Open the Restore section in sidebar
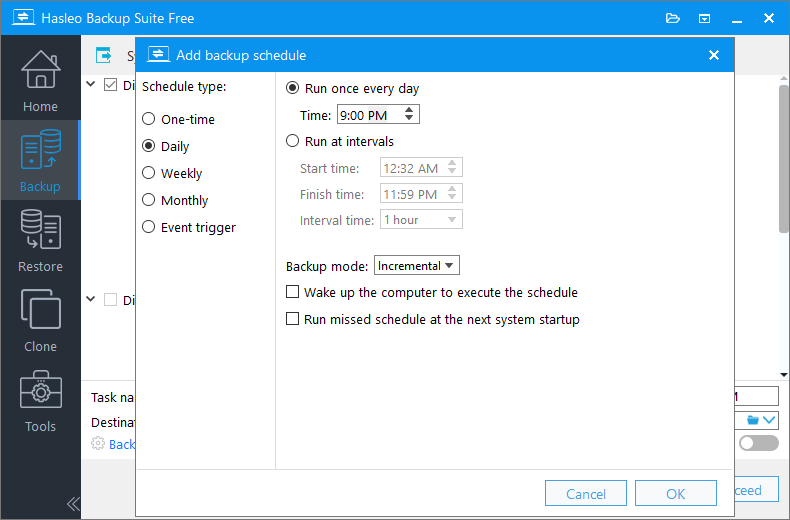The width and height of the screenshot is (790, 520). tap(40, 240)
